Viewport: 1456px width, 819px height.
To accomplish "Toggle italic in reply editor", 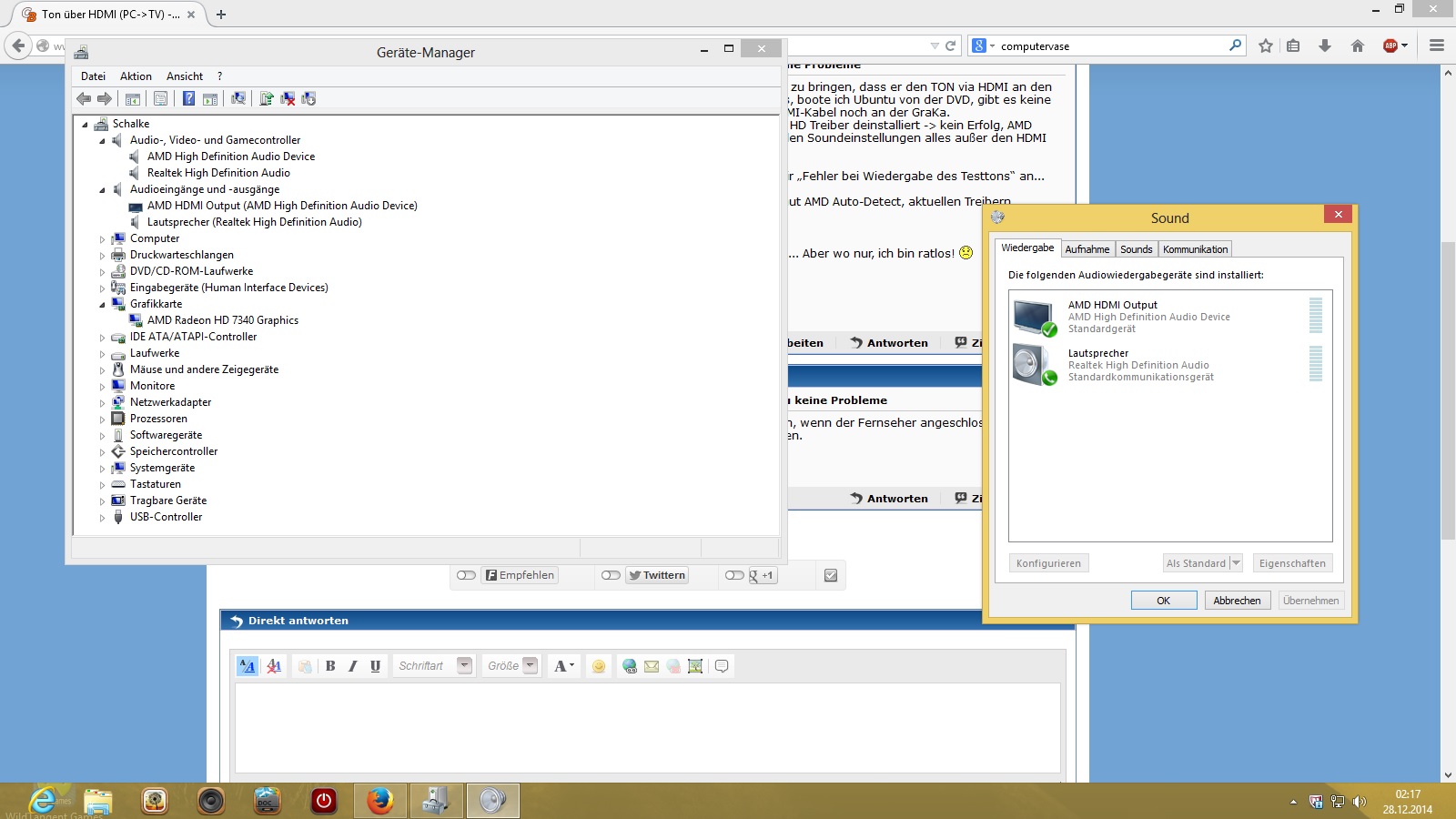I will (353, 666).
